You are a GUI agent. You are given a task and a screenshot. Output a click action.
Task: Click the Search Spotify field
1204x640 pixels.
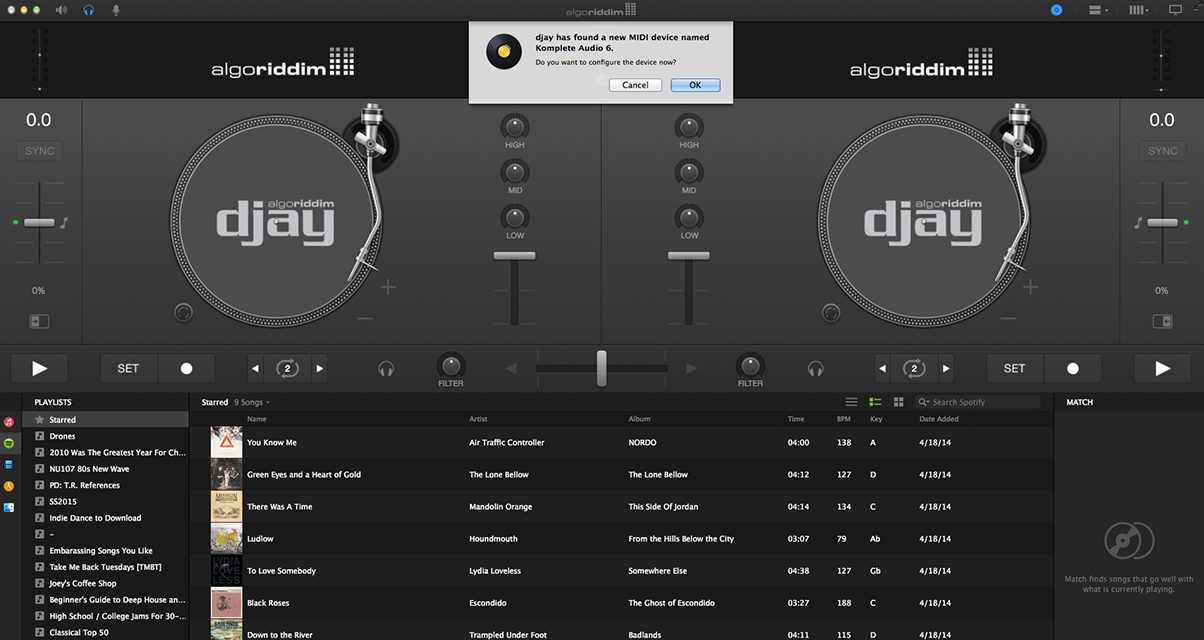[978, 402]
